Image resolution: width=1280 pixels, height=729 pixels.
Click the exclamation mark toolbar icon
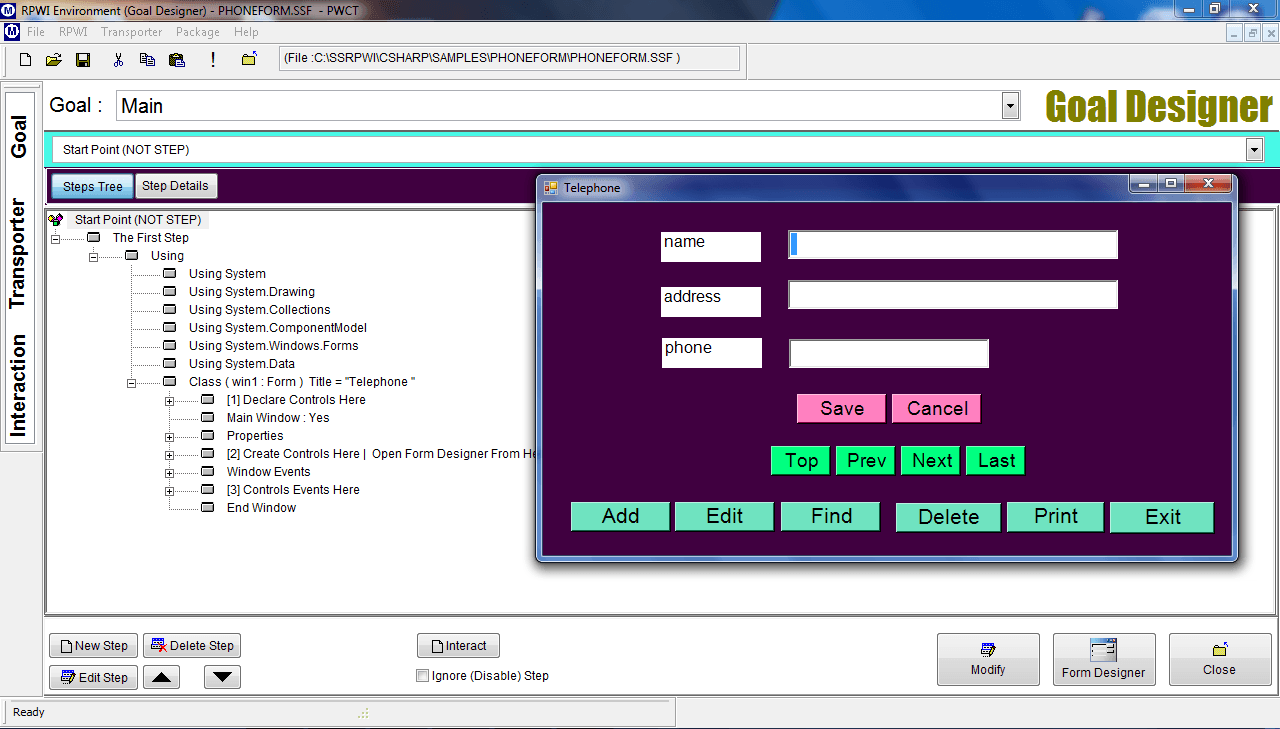212,59
